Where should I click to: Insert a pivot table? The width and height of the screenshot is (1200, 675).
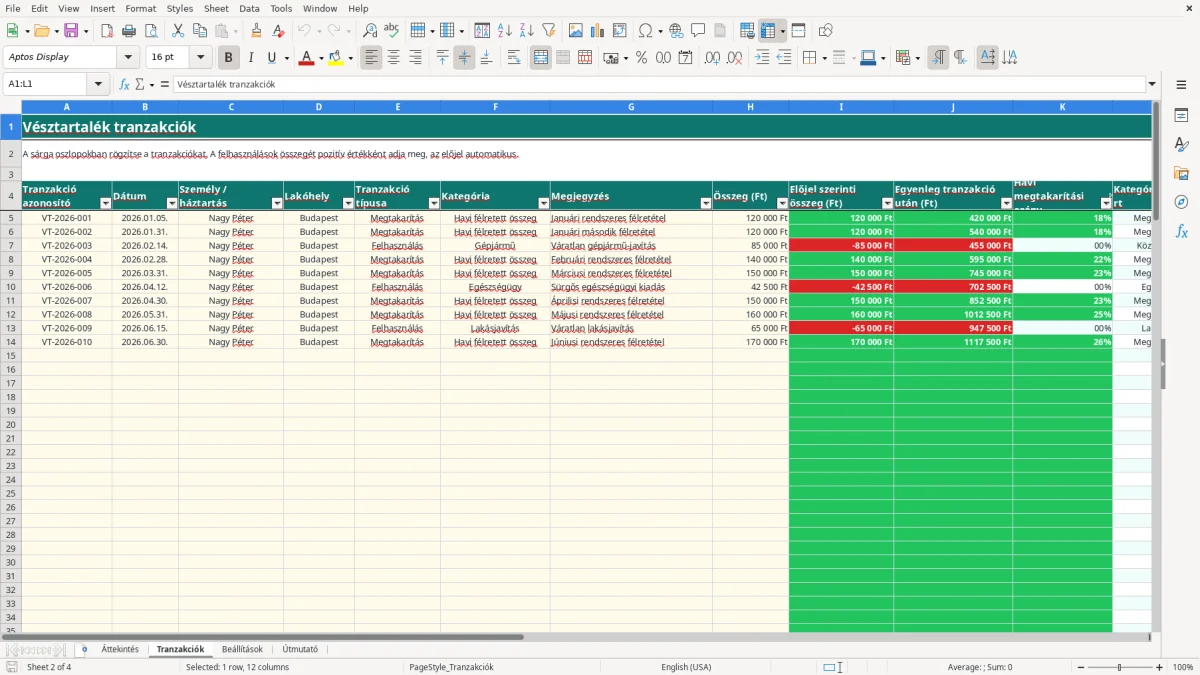click(620, 31)
